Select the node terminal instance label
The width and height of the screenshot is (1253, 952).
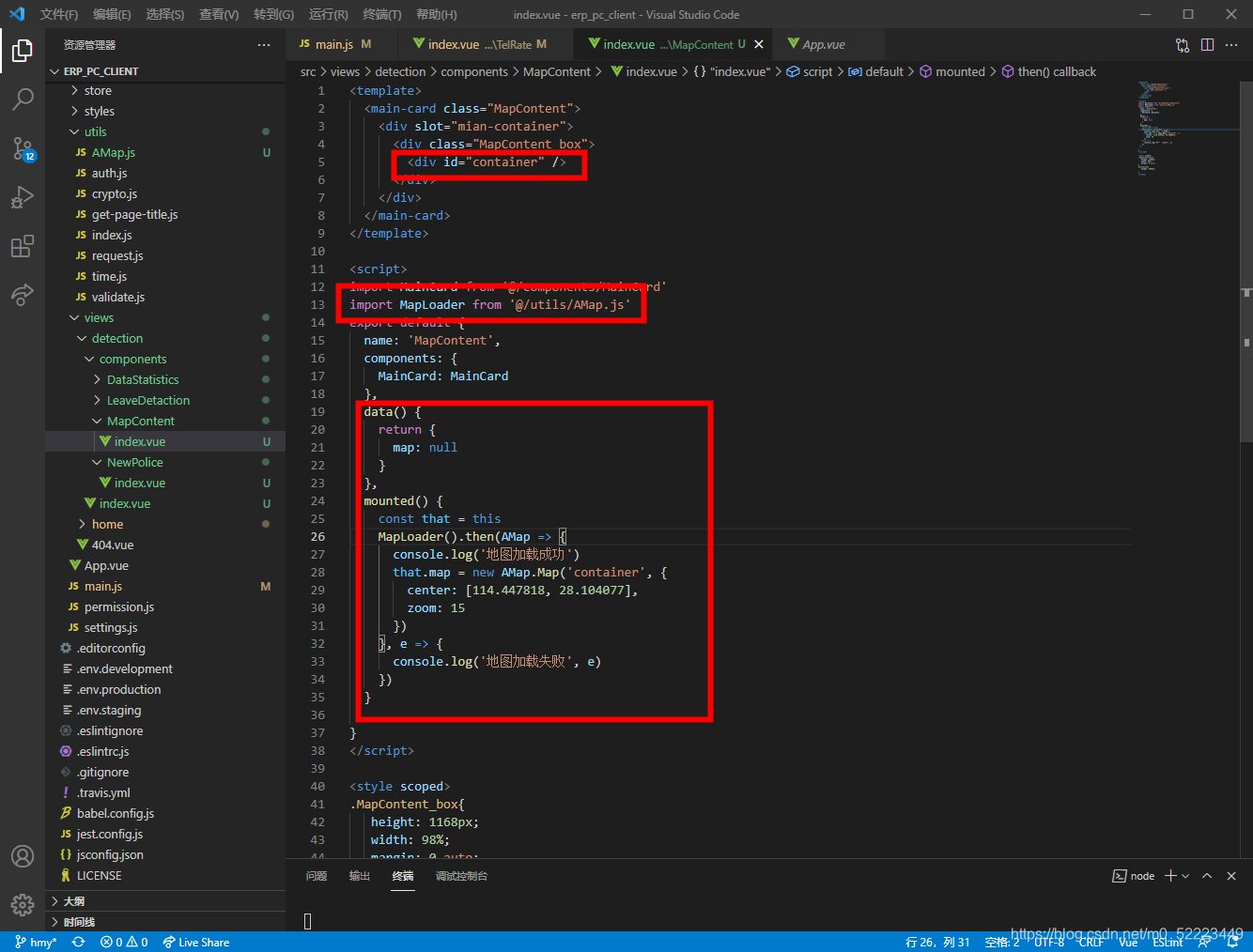(x=1134, y=876)
